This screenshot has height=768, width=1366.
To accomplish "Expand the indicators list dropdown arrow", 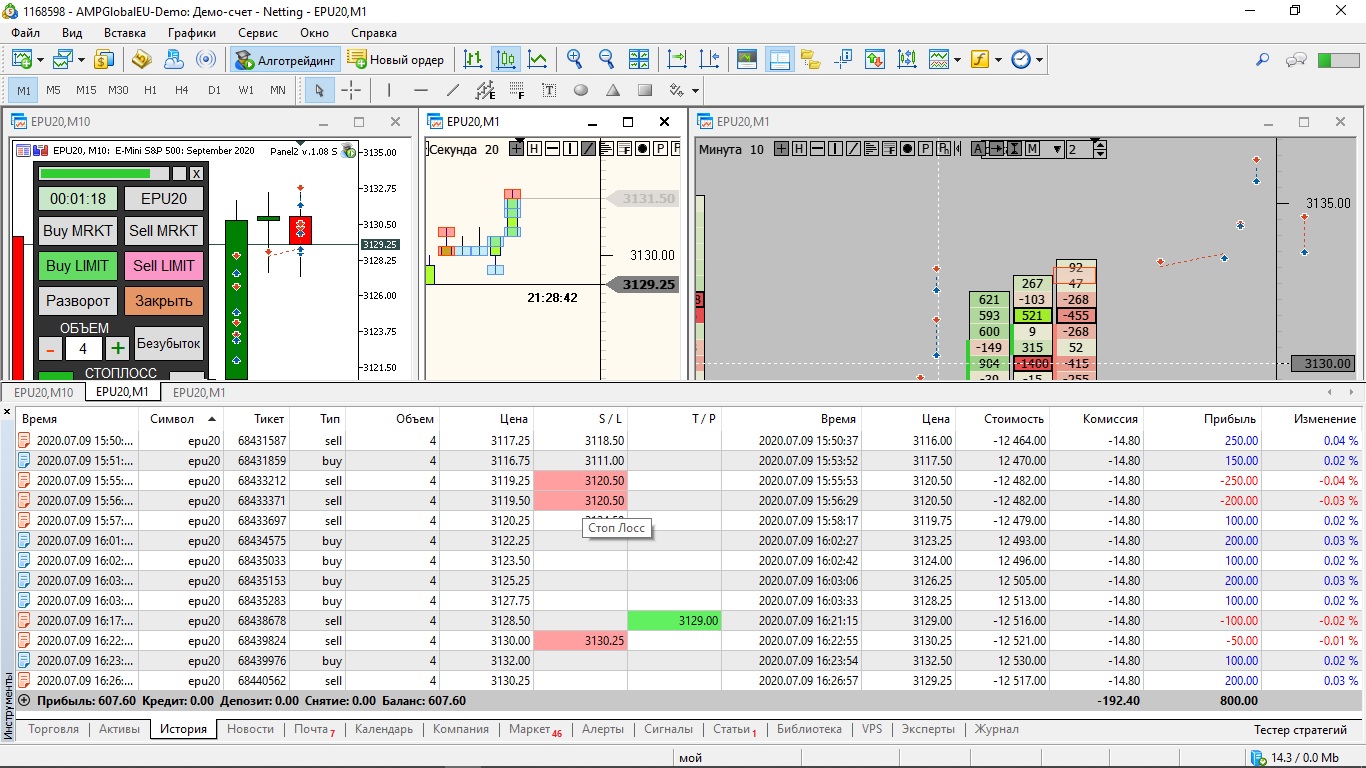I will coord(999,60).
